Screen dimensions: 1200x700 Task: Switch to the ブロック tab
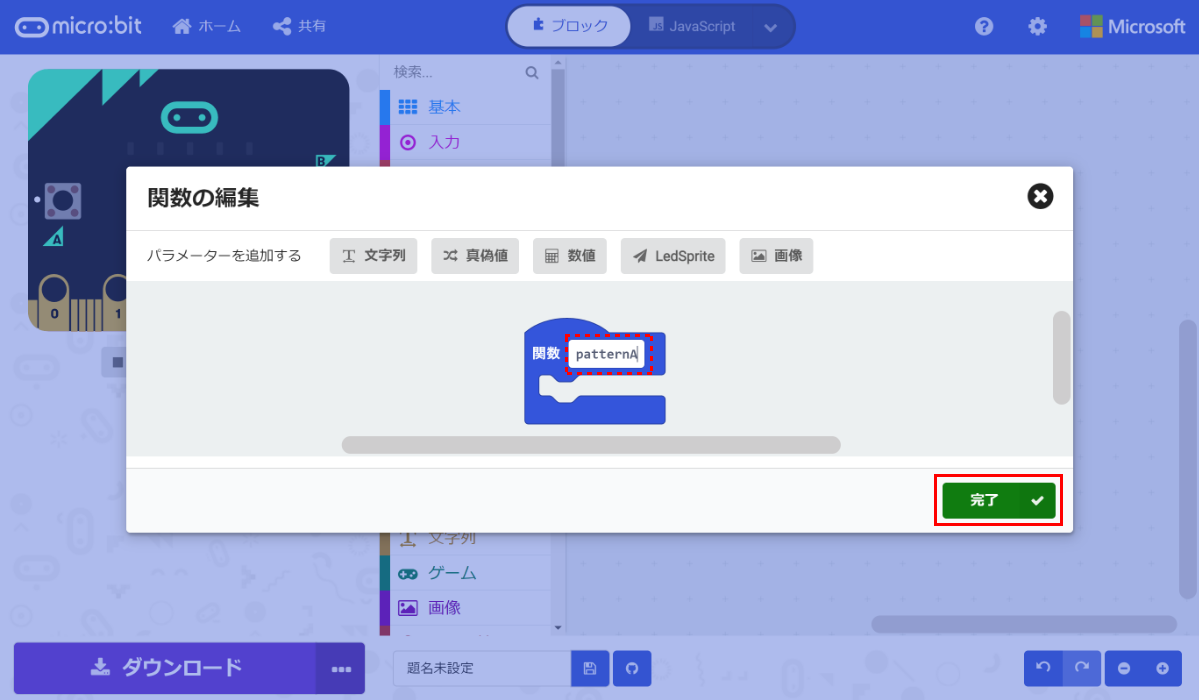click(x=568, y=26)
